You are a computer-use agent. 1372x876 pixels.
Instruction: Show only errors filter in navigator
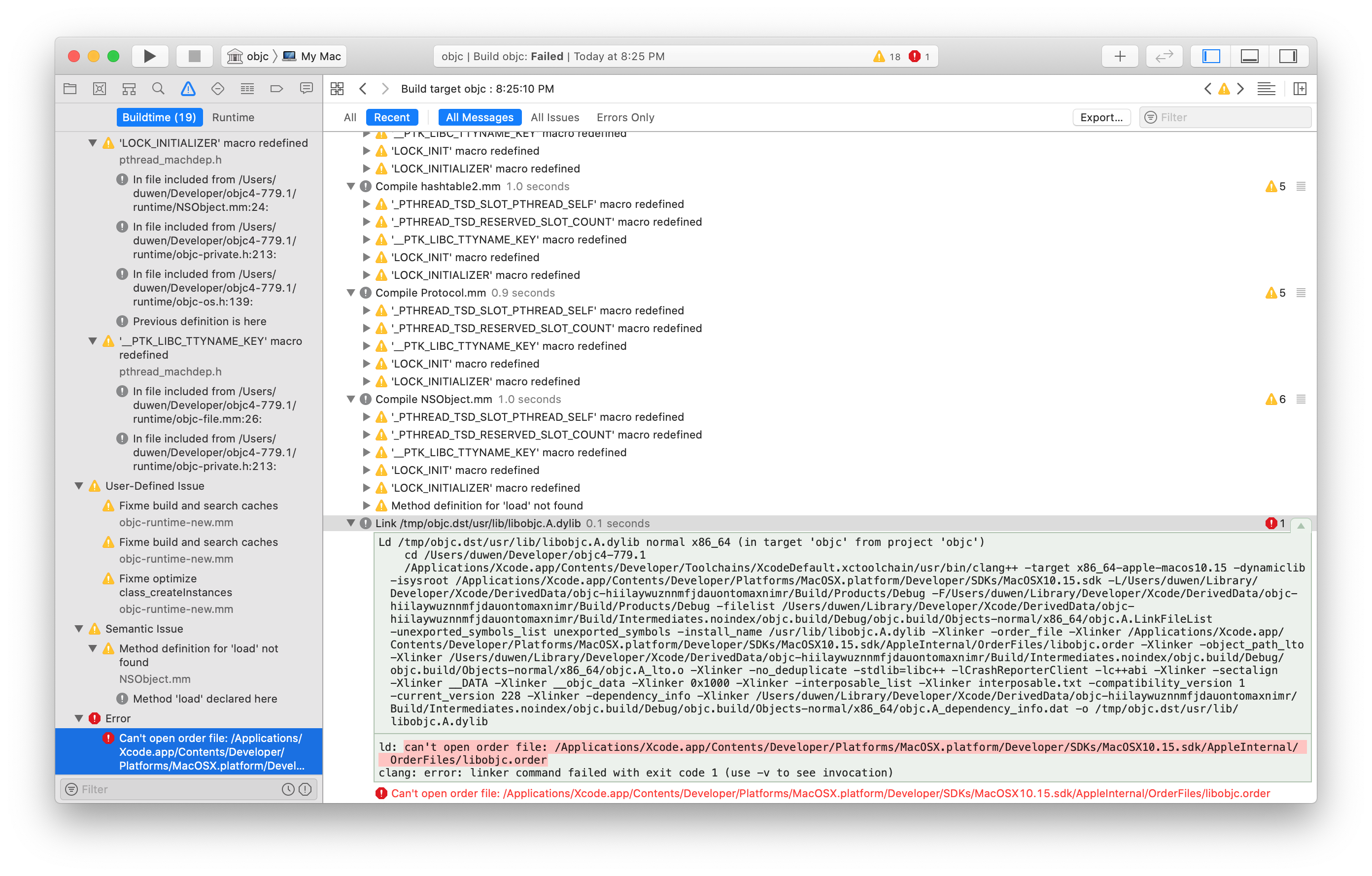pyautogui.click(x=306, y=789)
